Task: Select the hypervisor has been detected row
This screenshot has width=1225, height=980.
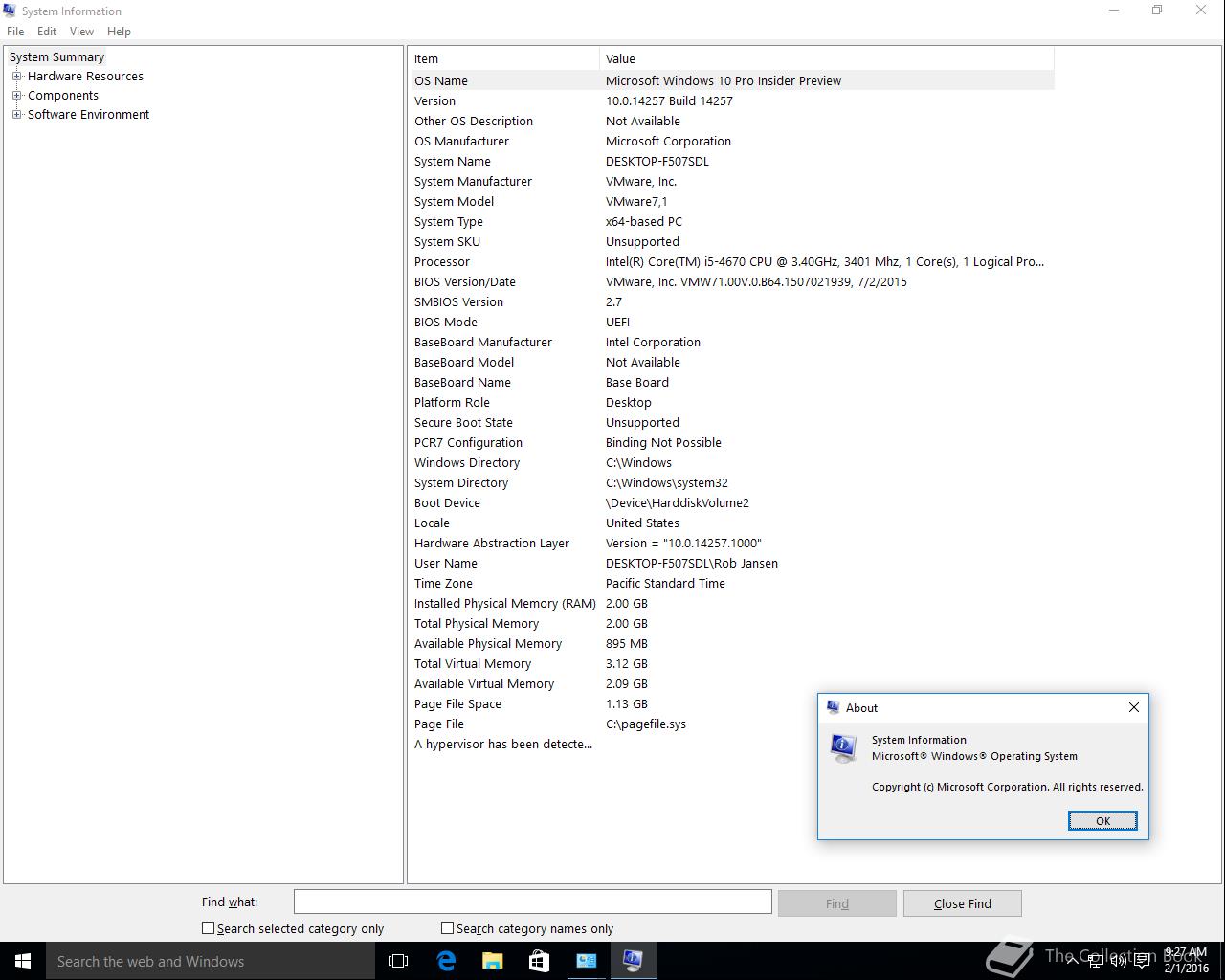Action: point(733,744)
